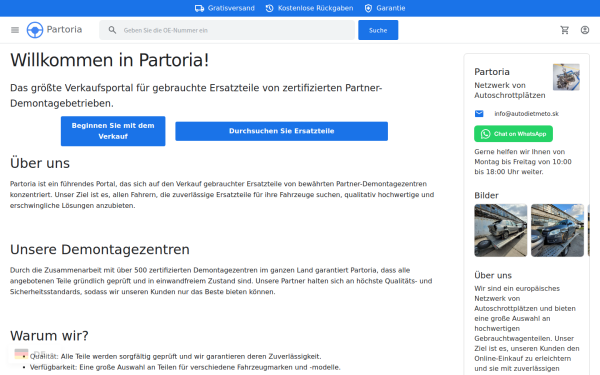600x375 pixels.
Task: Click the Kostenlose Rückgaben clock icon
Action: click(x=269, y=8)
